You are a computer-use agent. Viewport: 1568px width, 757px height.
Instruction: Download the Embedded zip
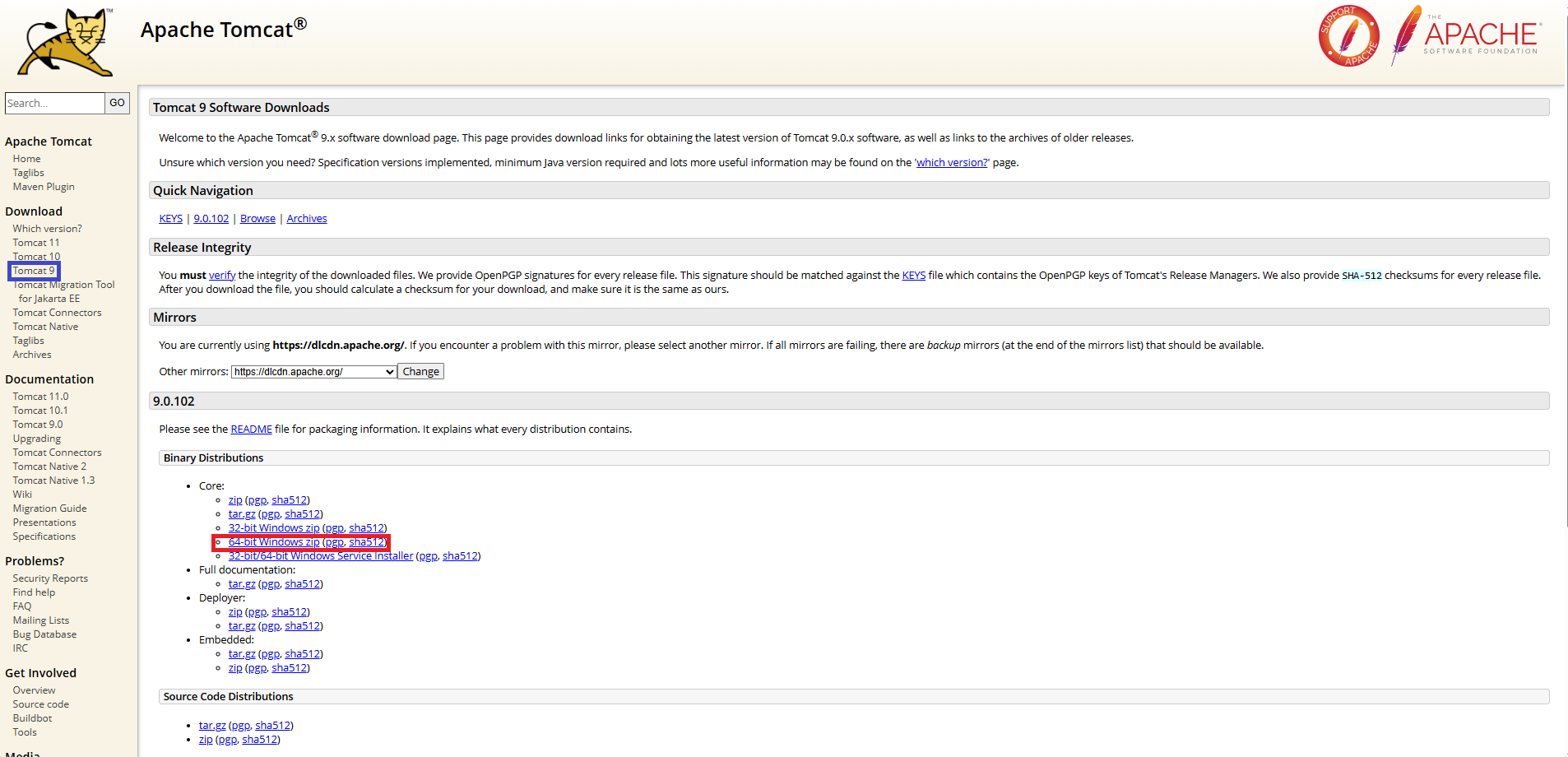point(235,668)
